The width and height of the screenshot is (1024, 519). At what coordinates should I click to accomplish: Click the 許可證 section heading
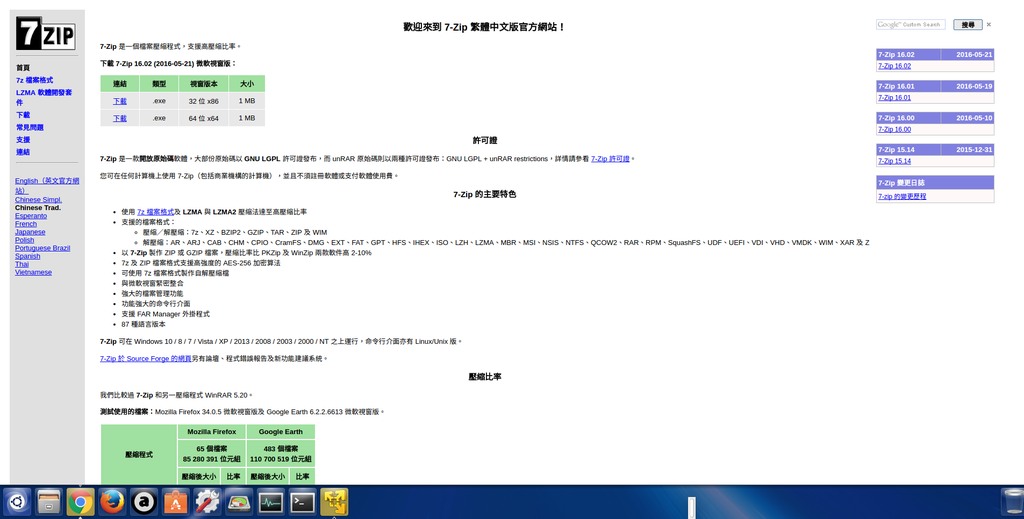point(485,140)
